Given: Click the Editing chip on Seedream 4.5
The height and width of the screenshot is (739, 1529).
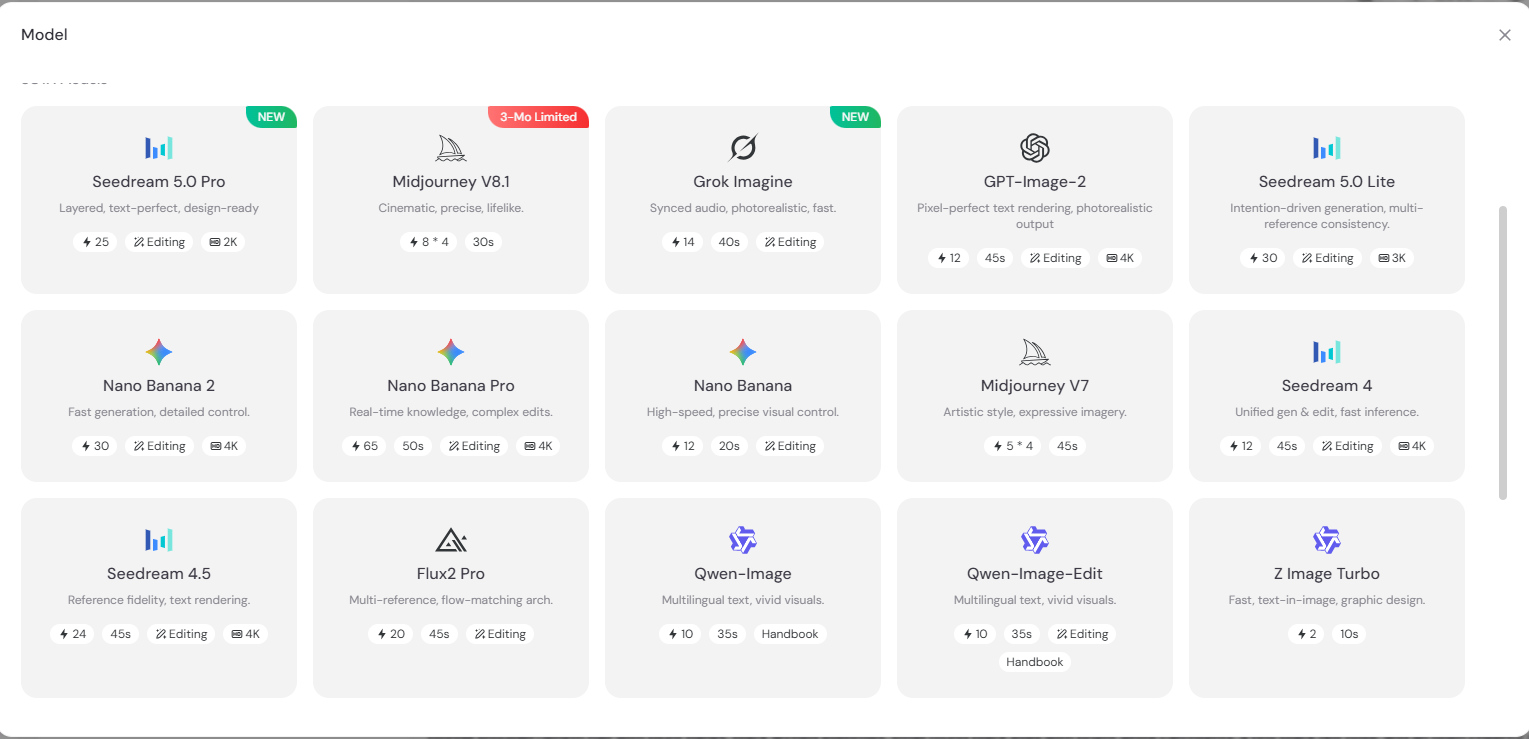Looking at the screenshot, I should (x=181, y=634).
